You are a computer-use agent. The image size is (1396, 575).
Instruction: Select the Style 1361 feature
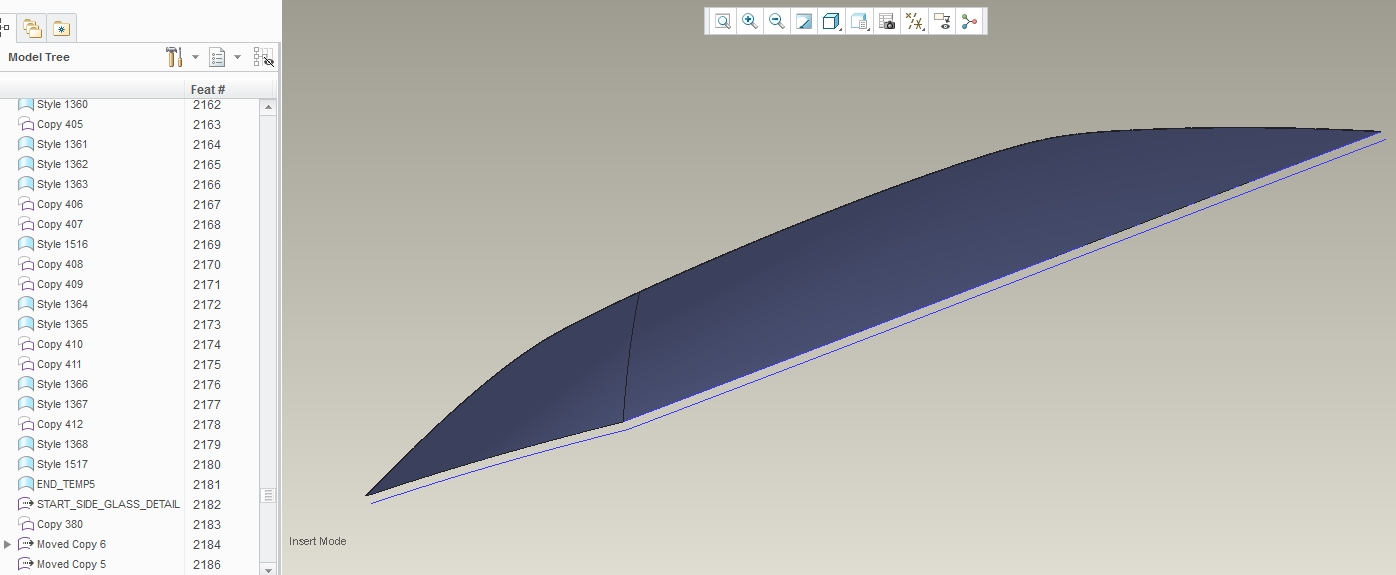pyautogui.click(x=62, y=144)
